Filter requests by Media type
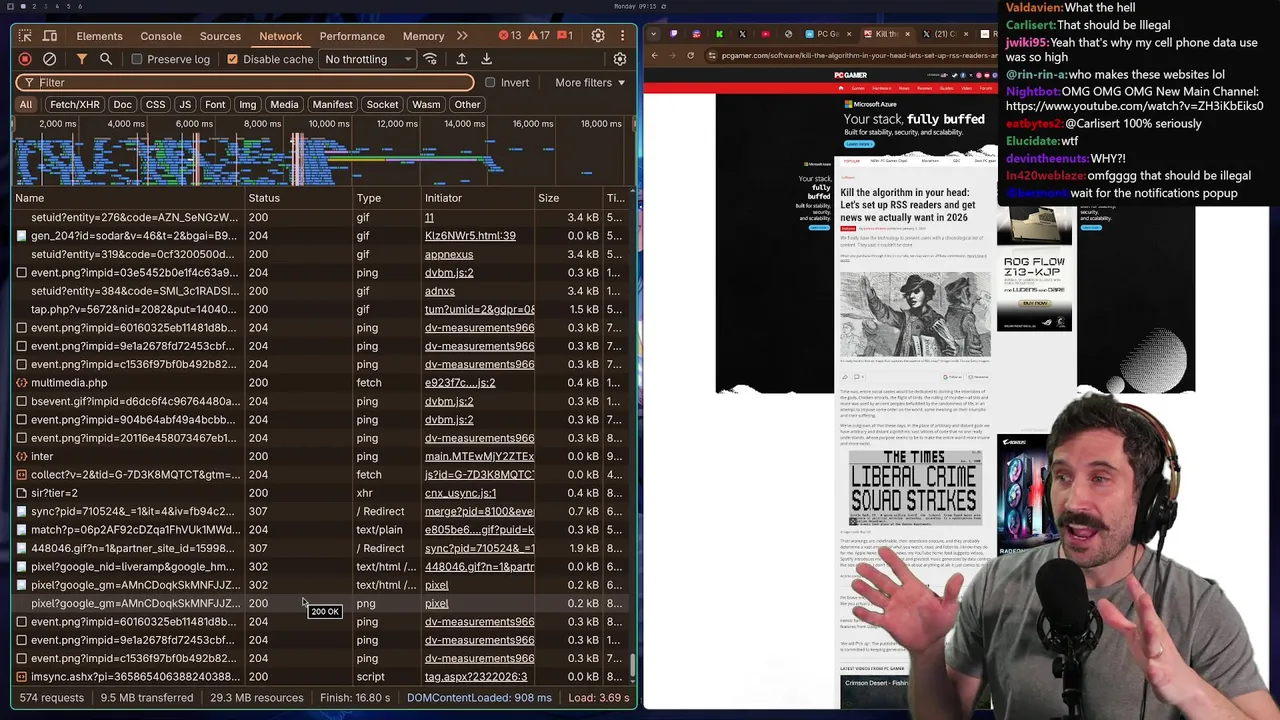Image resolution: width=1280 pixels, height=720 pixels. [x=284, y=104]
